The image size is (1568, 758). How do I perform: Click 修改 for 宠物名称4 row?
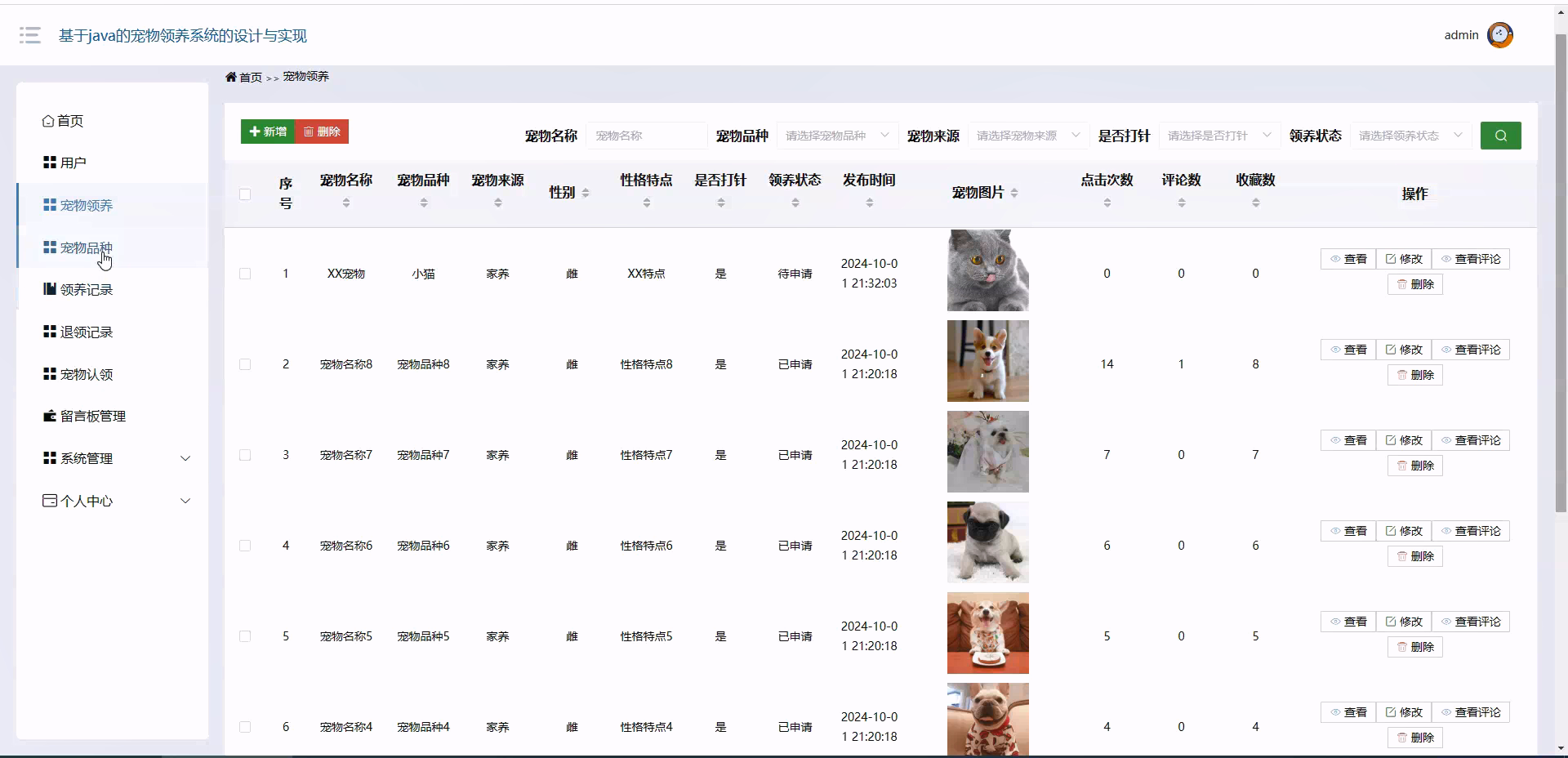tap(1404, 712)
